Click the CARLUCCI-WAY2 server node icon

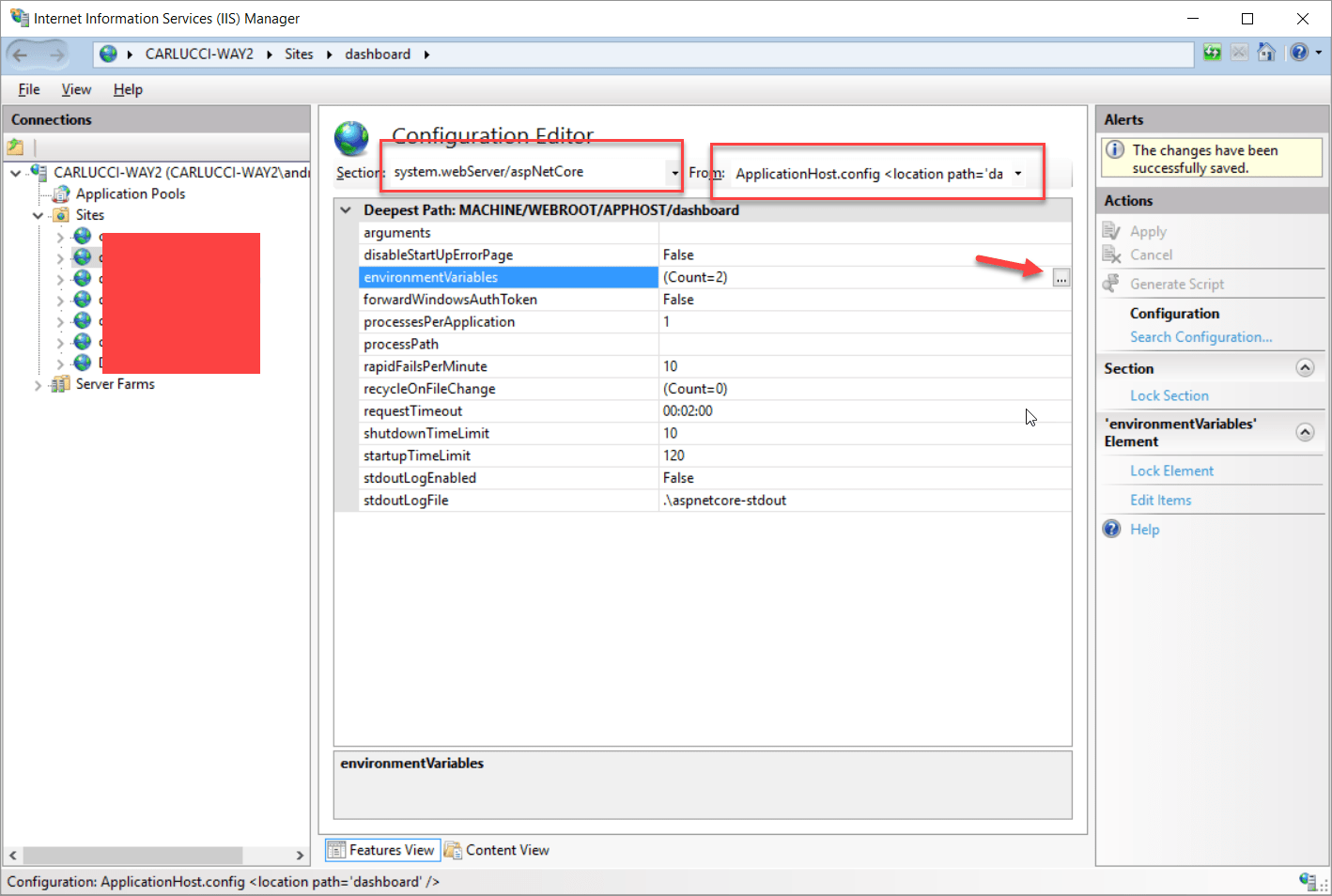coord(39,172)
